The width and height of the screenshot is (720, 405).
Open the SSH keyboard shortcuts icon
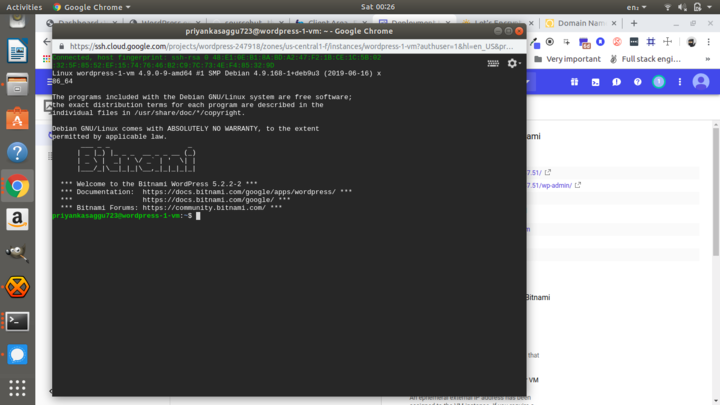point(493,63)
